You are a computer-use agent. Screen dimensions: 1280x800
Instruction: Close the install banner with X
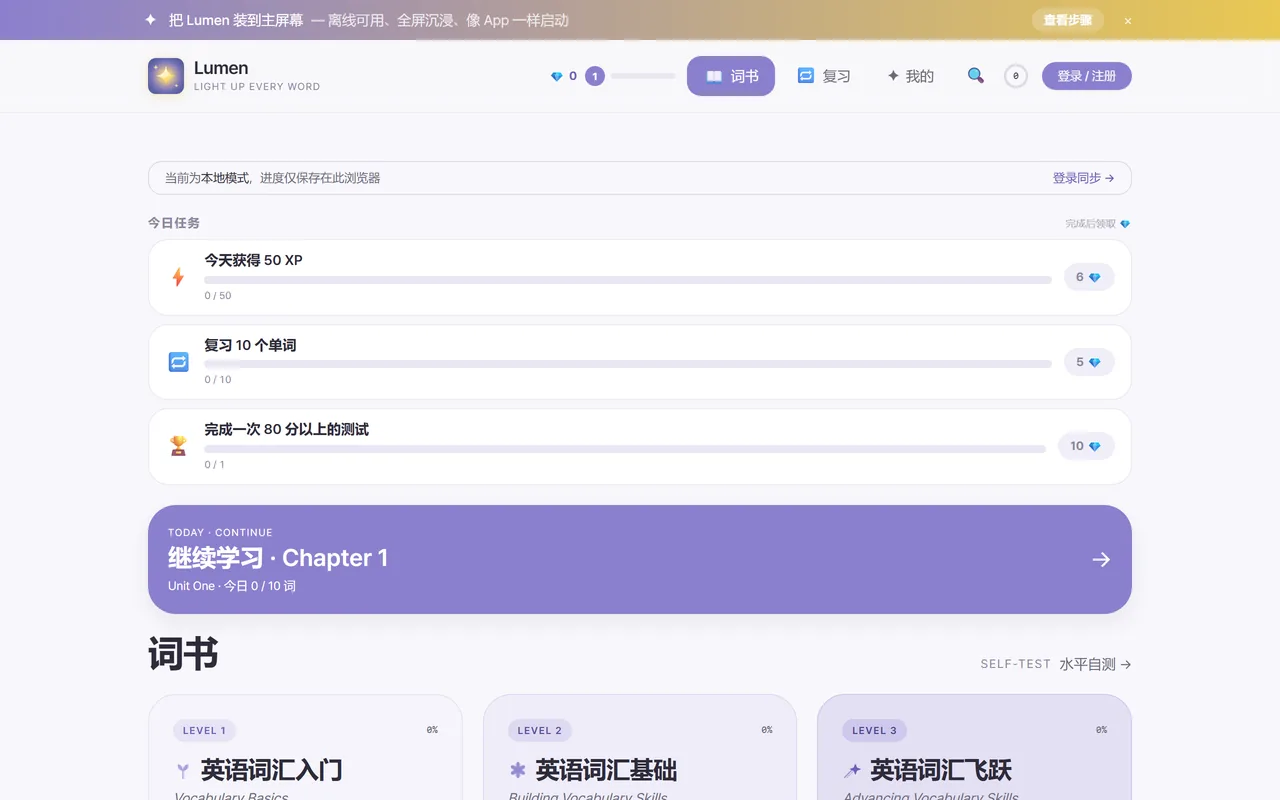click(1128, 20)
